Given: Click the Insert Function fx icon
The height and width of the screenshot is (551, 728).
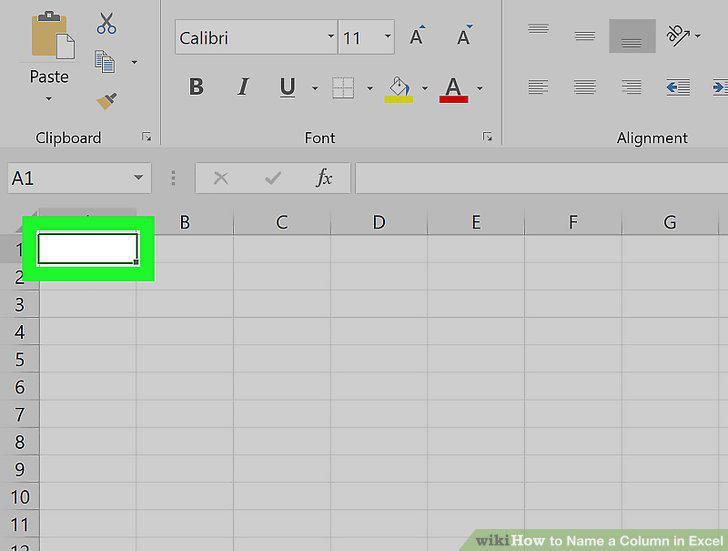Looking at the screenshot, I should click(x=324, y=178).
